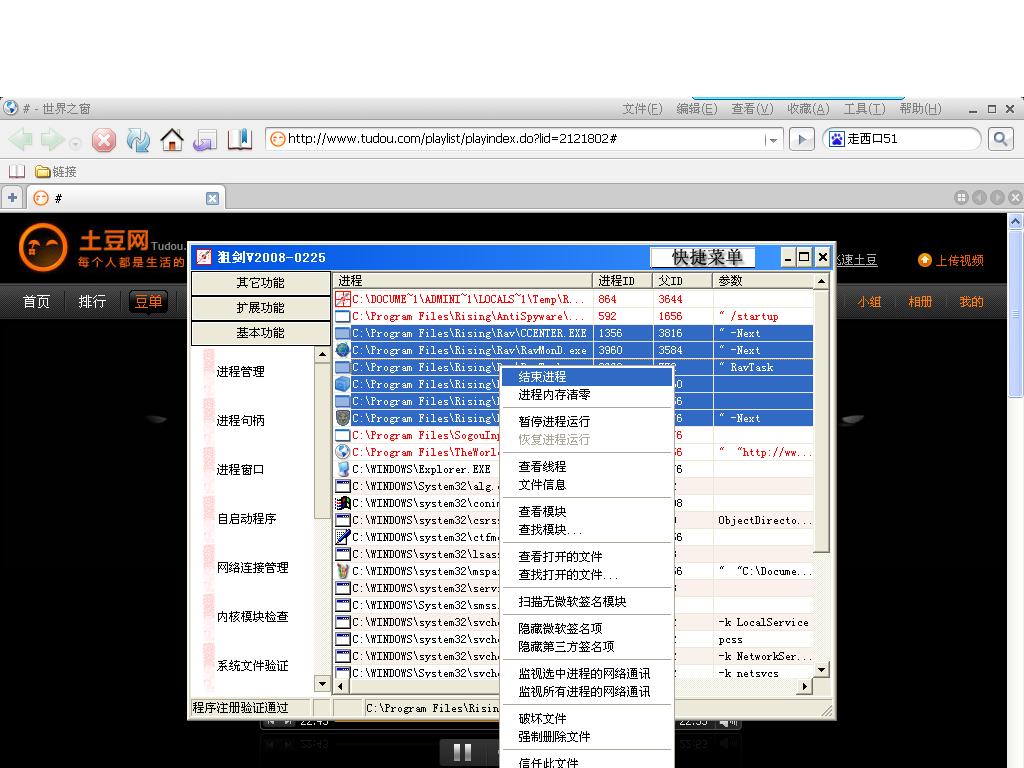Choose 暂停进程运行 from context menu
This screenshot has height=768, width=1024.
[x=554, y=422]
